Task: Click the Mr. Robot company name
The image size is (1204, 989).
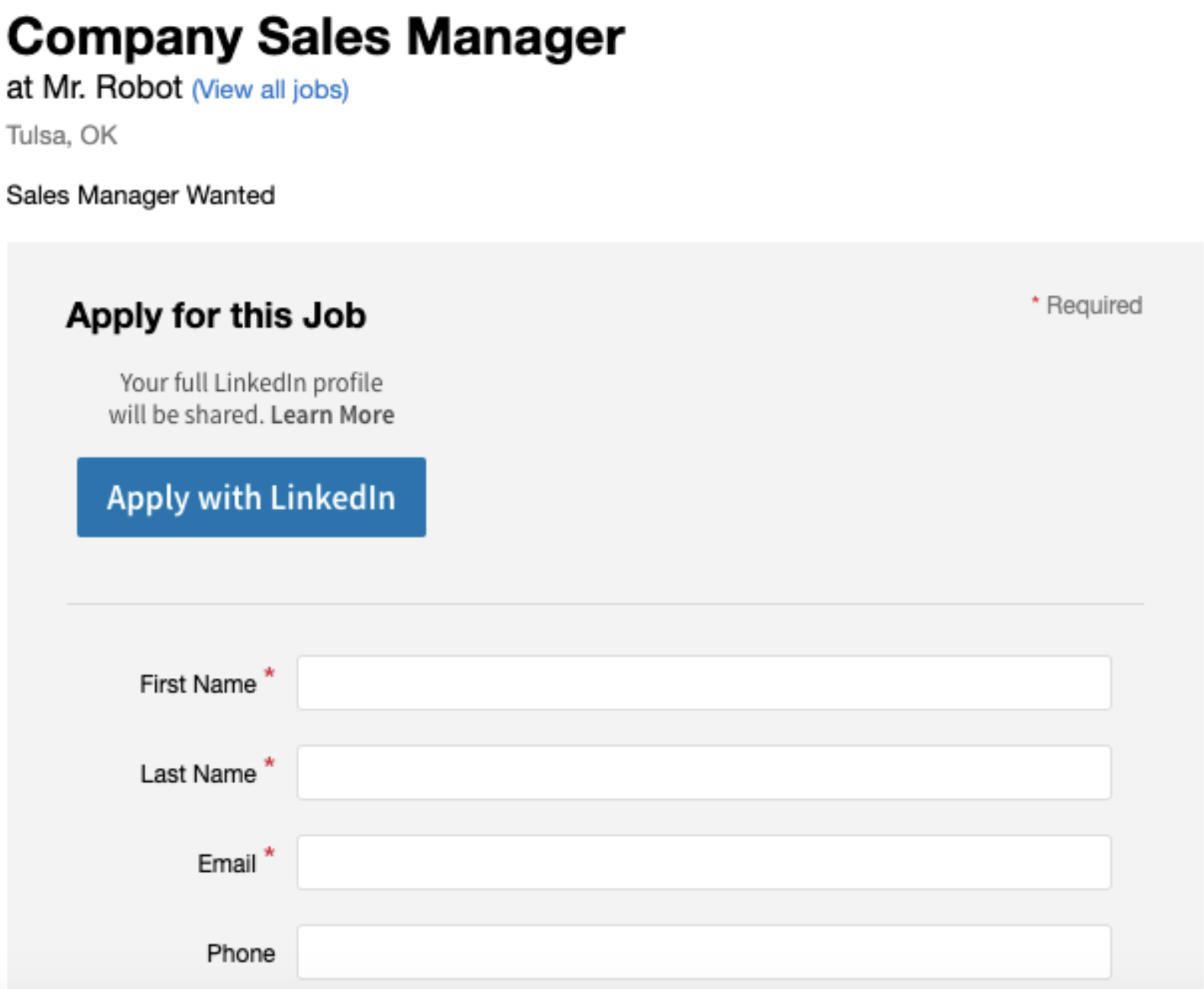Action: pos(112,88)
